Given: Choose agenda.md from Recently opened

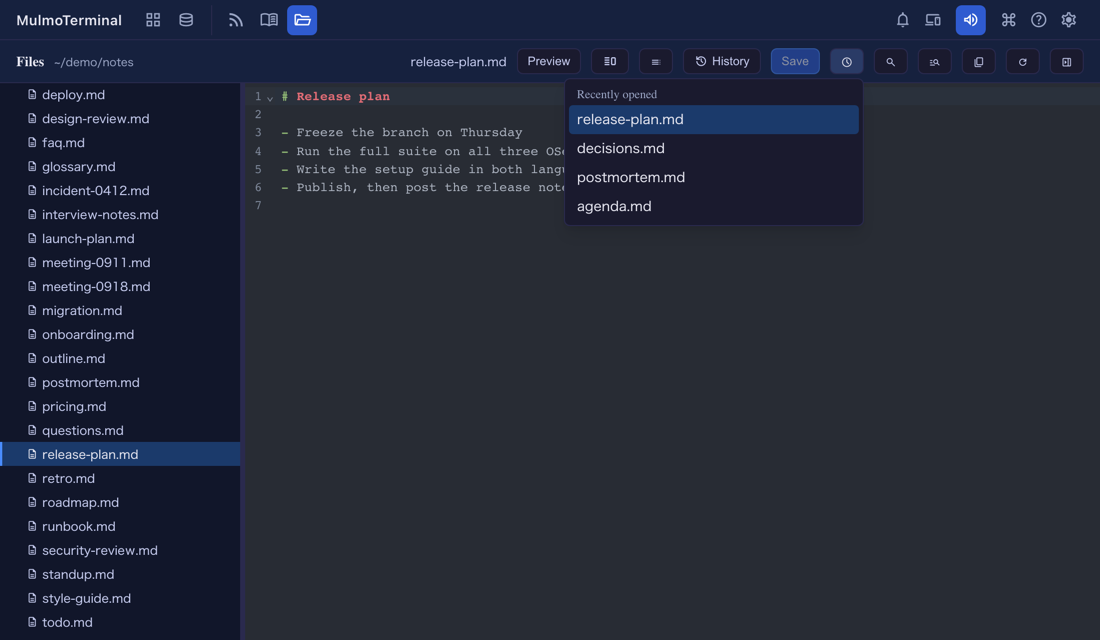Looking at the screenshot, I should pos(713,206).
